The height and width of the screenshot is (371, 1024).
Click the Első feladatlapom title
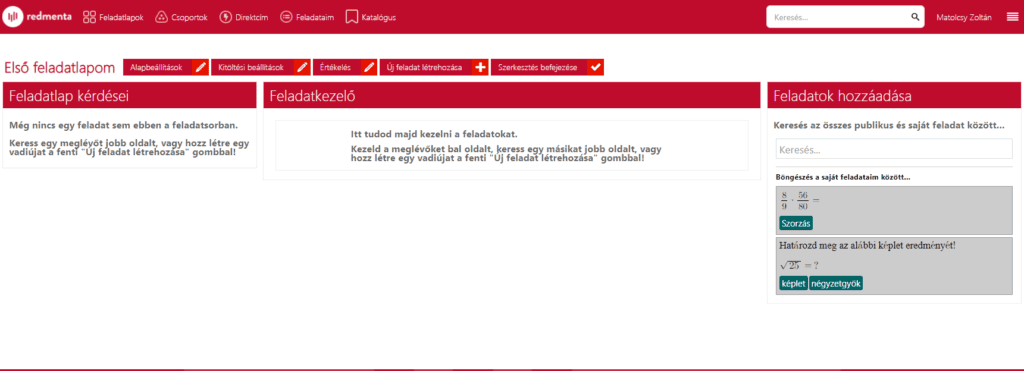tap(59, 67)
